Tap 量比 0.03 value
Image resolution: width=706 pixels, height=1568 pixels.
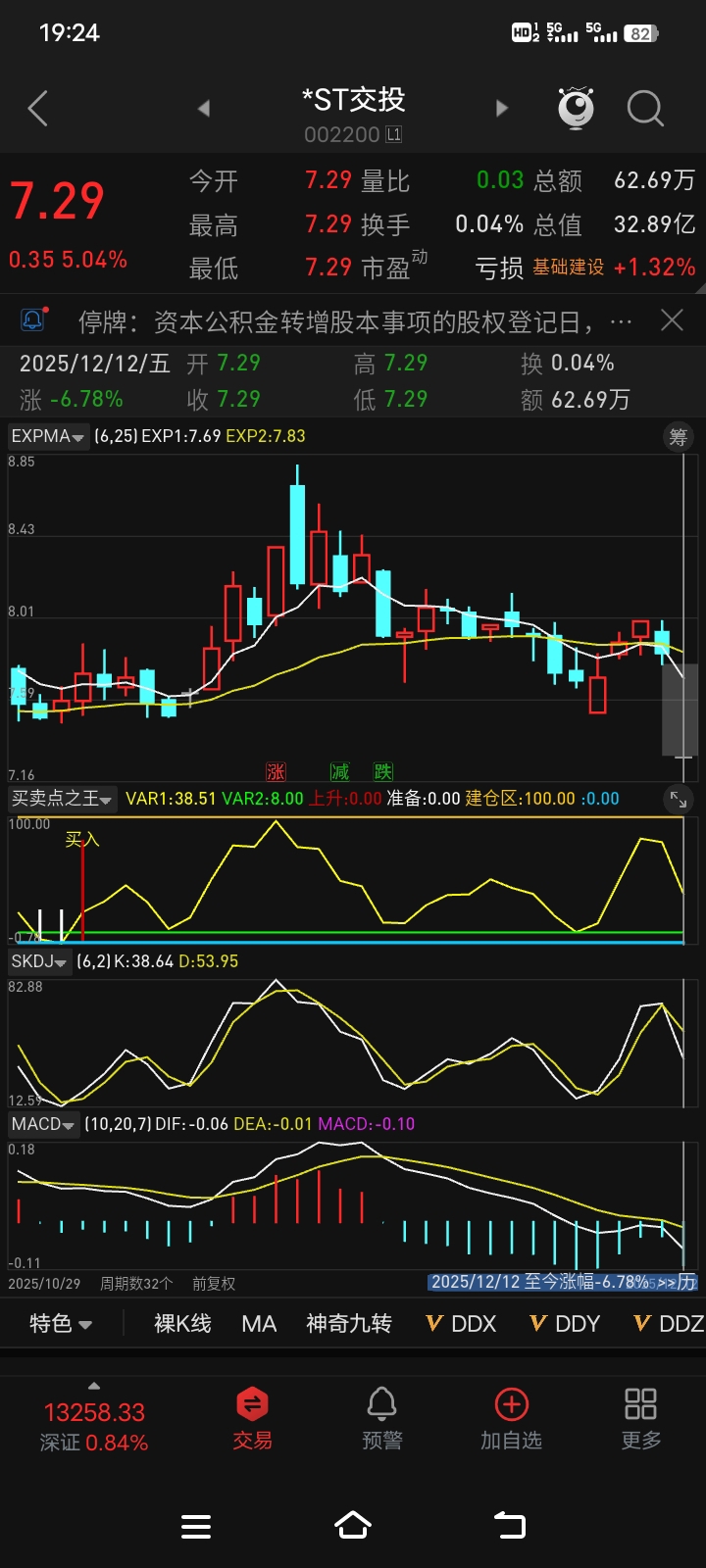(x=500, y=180)
